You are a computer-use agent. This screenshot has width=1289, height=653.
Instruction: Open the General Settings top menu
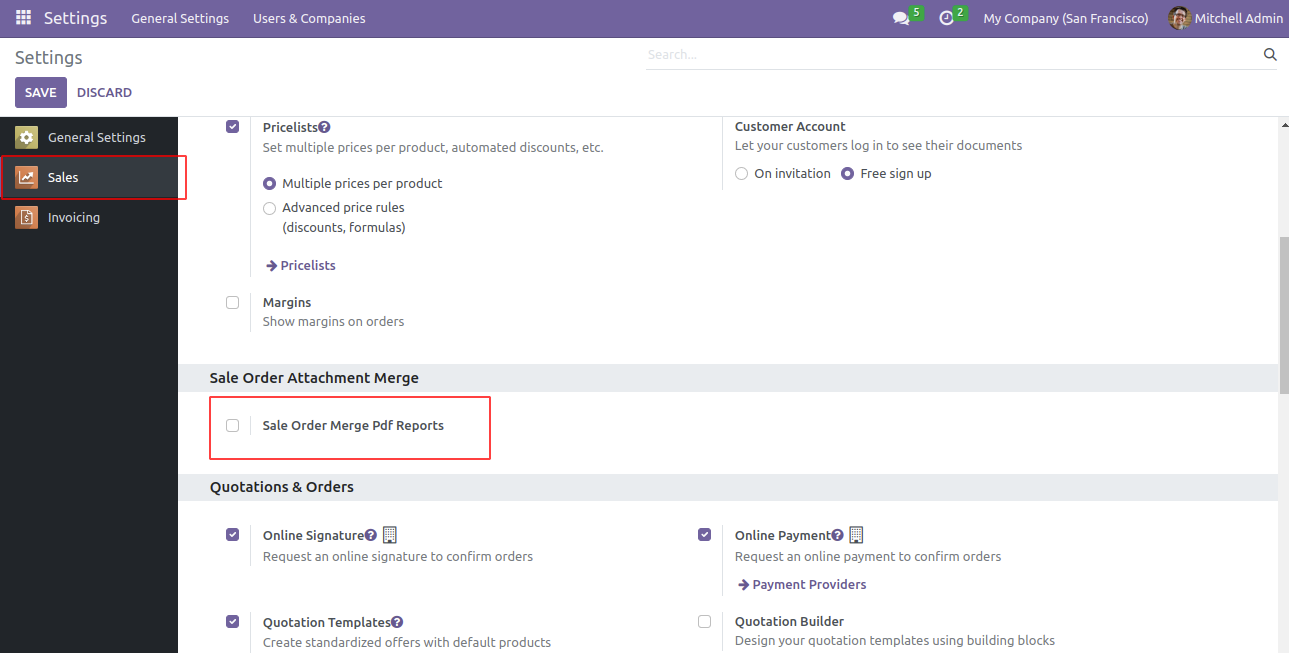click(180, 19)
